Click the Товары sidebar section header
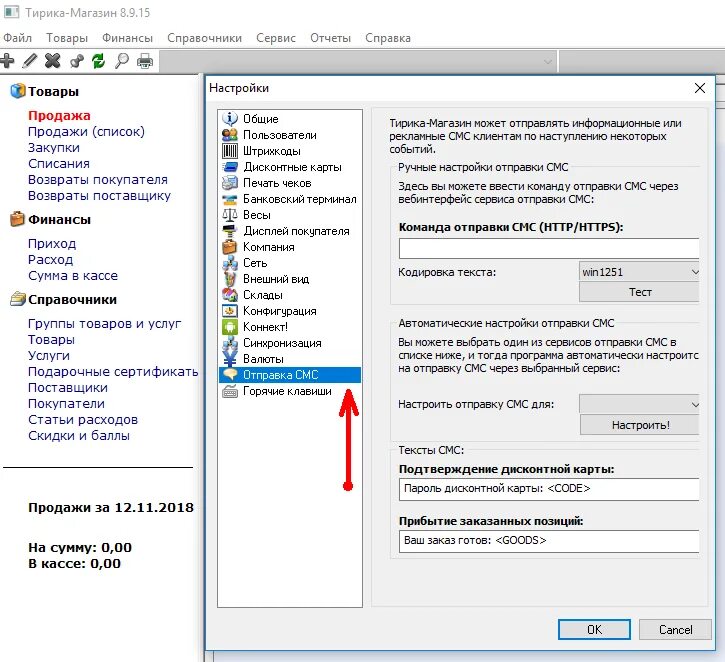The height and width of the screenshot is (662, 725). pyautogui.click(x=45, y=91)
